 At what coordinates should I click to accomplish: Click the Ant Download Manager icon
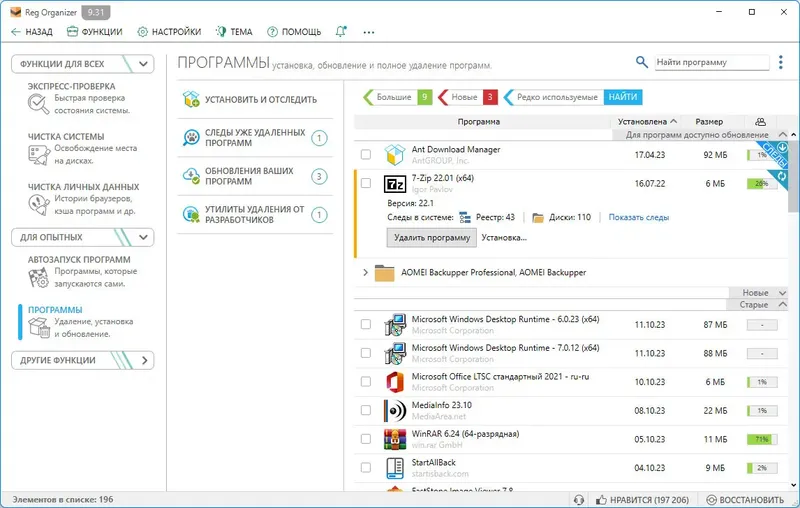point(394,155)
